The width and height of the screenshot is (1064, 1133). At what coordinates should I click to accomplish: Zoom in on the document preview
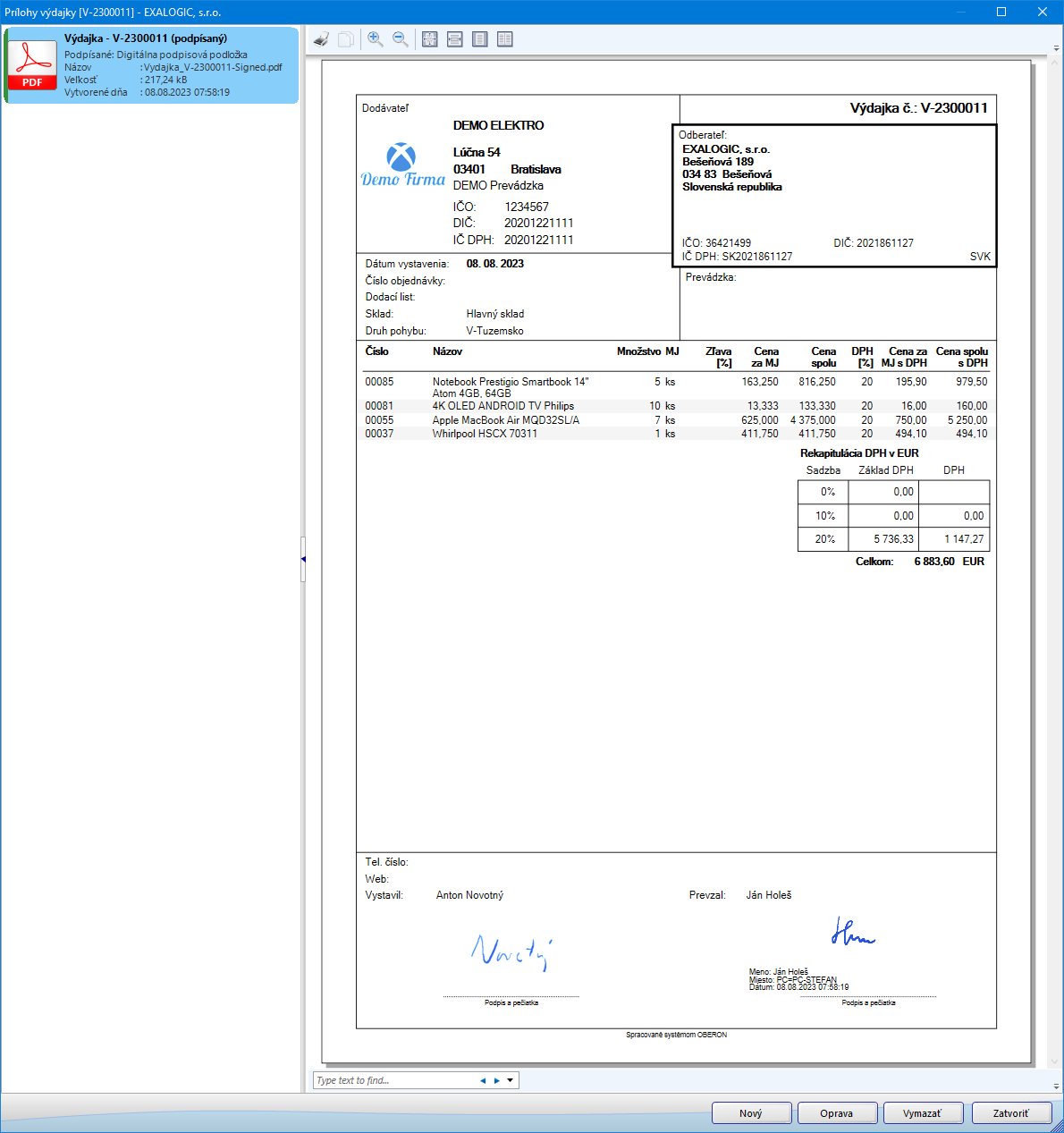(x=376, y=39)
